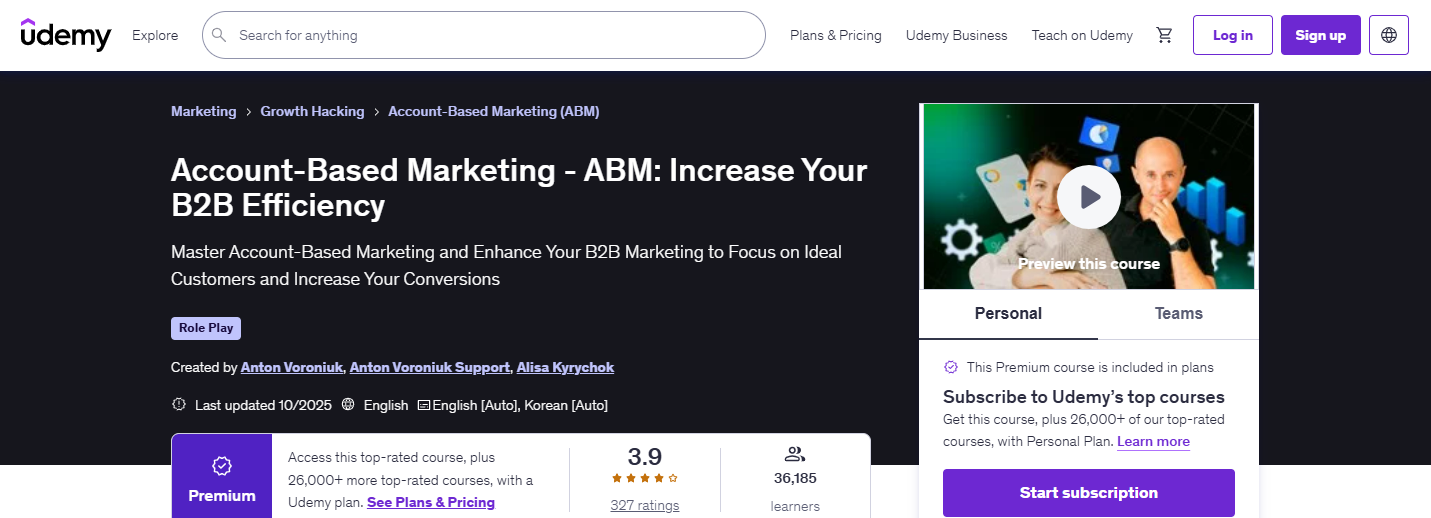Image resolution: width=1431 pixels, height=518 pixels.
Task: Open Teach on Udemy
Action: click(1082, 35)
